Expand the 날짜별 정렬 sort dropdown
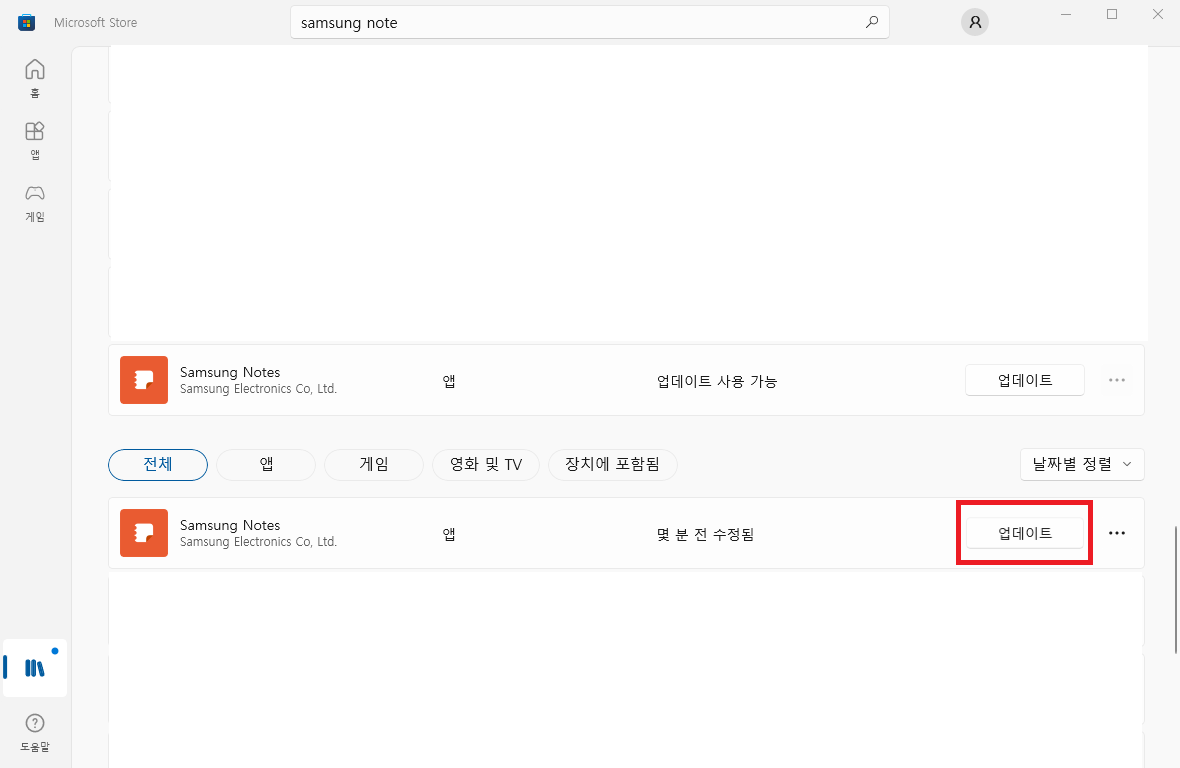This screenshot has height=768, width=1180. [x=1082, y=464]
